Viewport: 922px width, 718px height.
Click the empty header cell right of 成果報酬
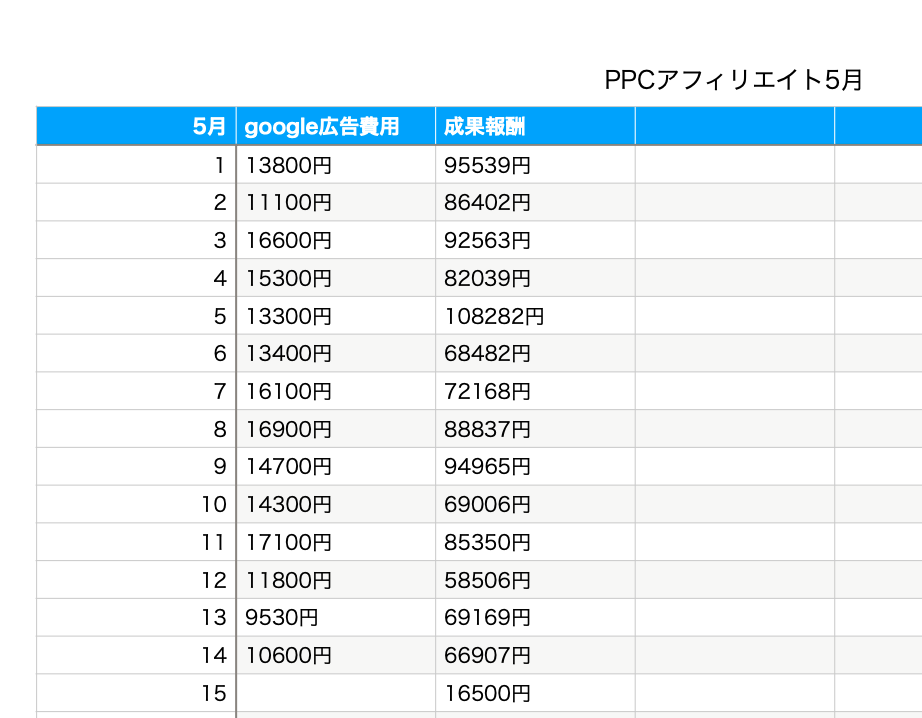pyautogui.click(x=734, y=127)
